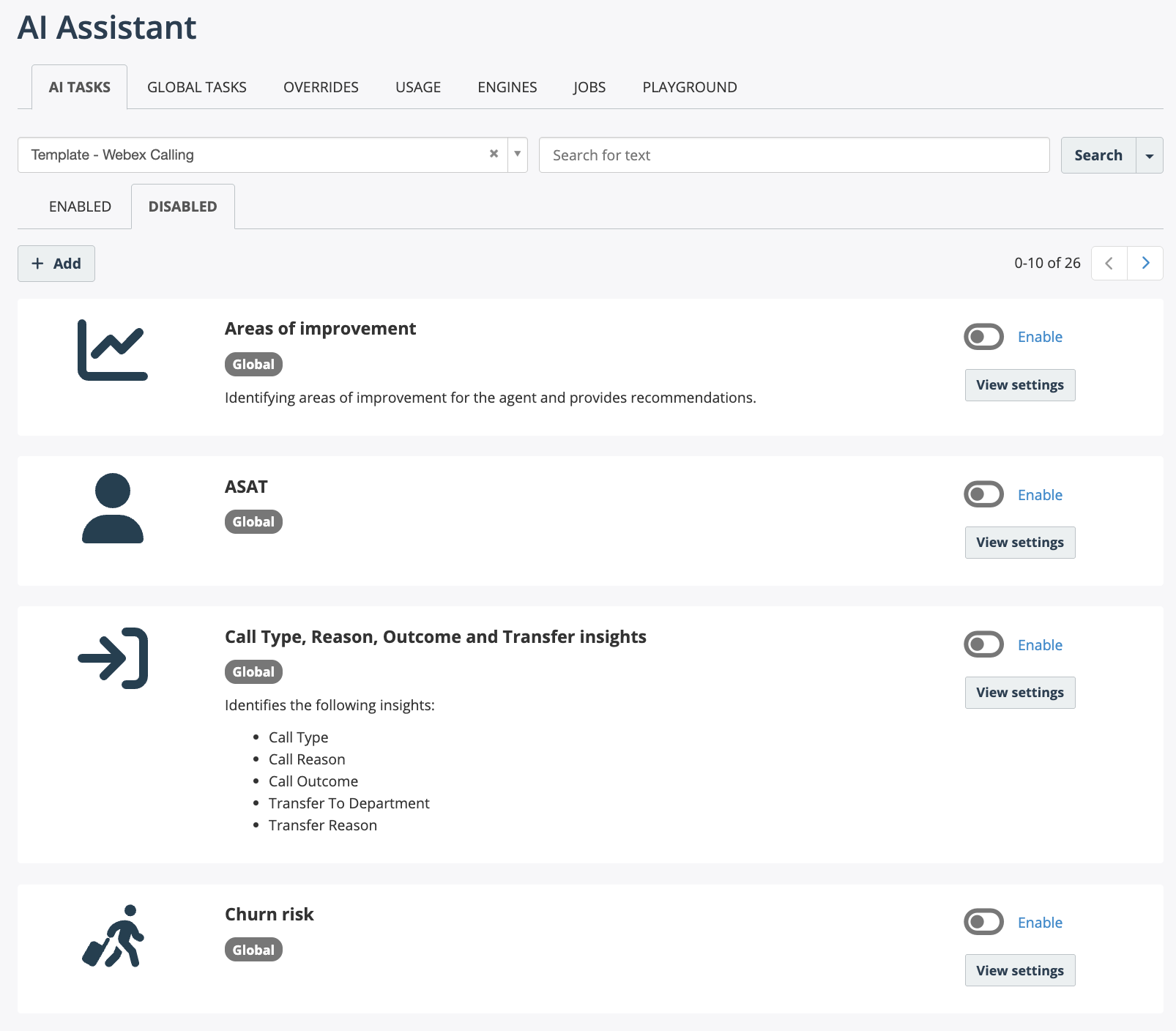The image size is (1176, 1031).
Task: Click the Global badge under ASAT
Action: [x=253, y=521]
